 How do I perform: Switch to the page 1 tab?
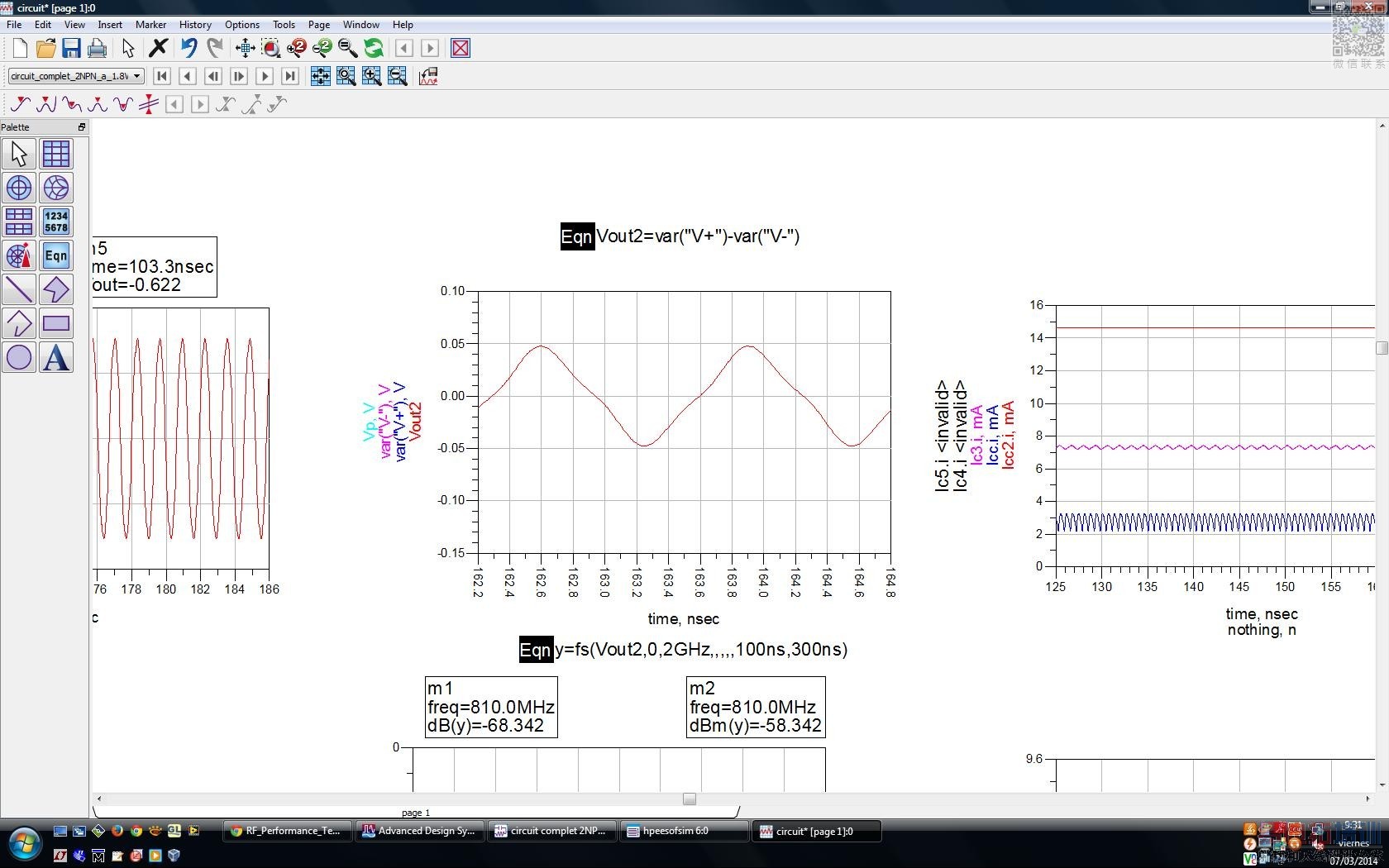coord(416,813)
